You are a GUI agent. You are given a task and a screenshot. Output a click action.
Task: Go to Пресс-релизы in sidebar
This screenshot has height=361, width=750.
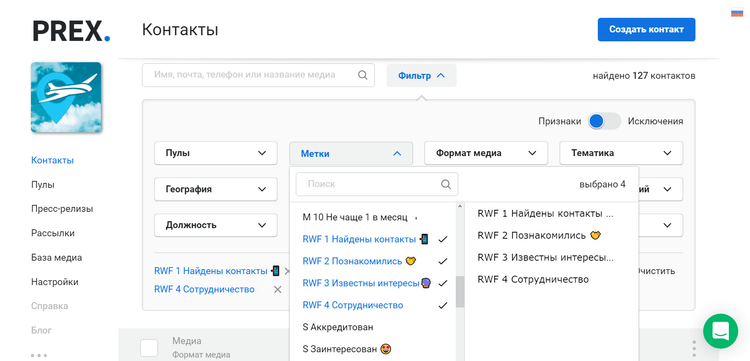[x=62, y=209]
